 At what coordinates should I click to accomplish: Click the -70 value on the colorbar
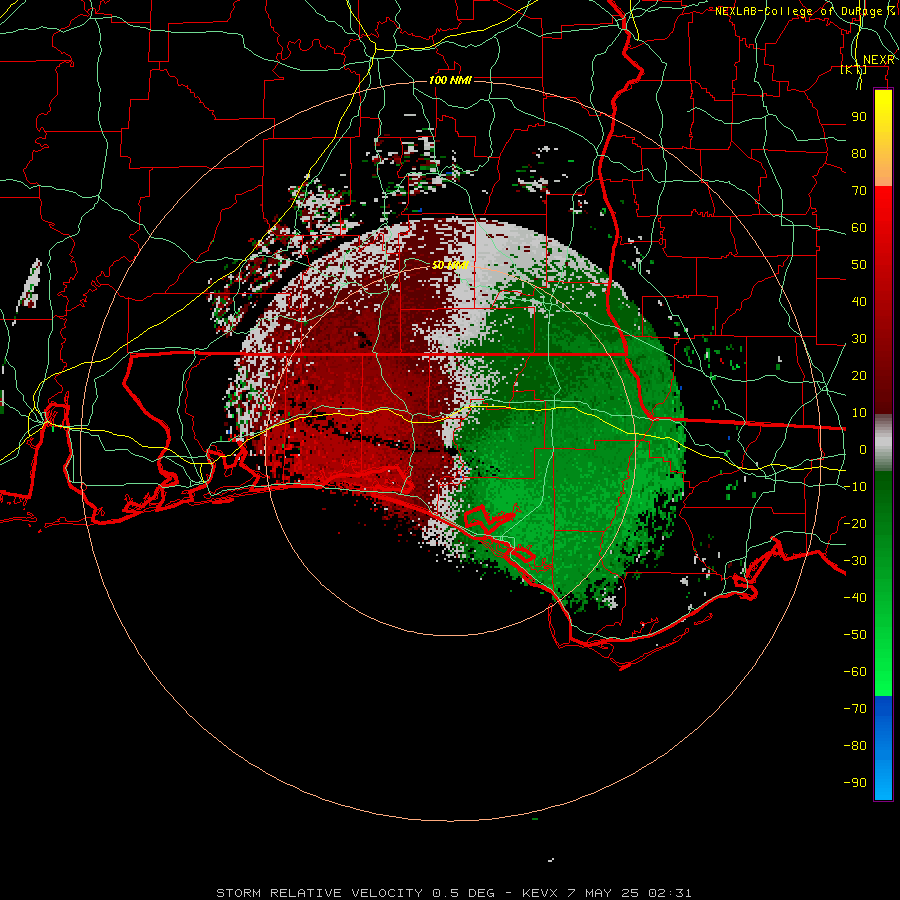pyautogui.click(x=855, y=708)
